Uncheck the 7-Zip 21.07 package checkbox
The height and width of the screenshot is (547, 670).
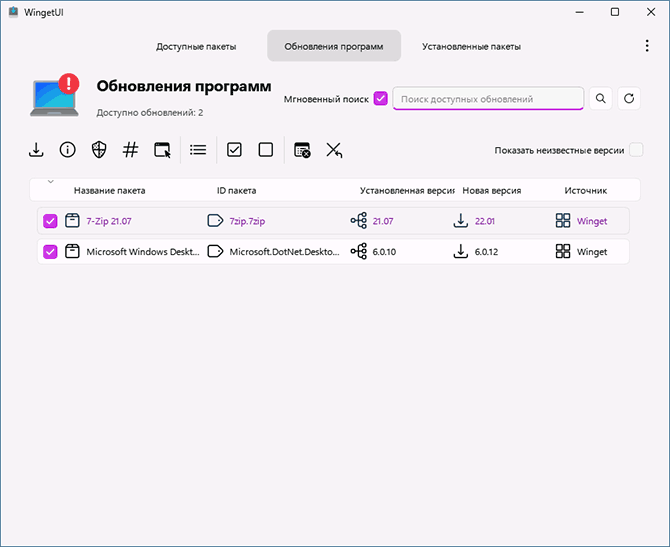[x=50, y=221]
